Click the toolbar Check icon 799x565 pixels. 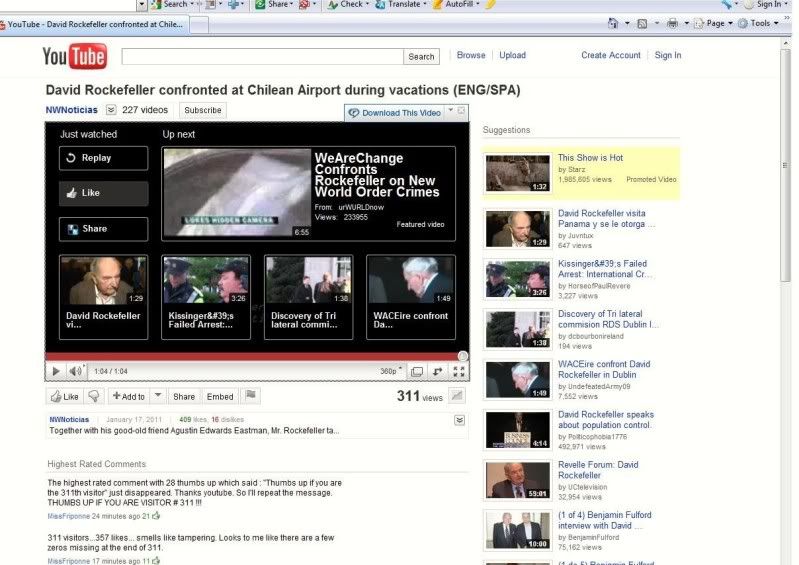tap(333, 5)
